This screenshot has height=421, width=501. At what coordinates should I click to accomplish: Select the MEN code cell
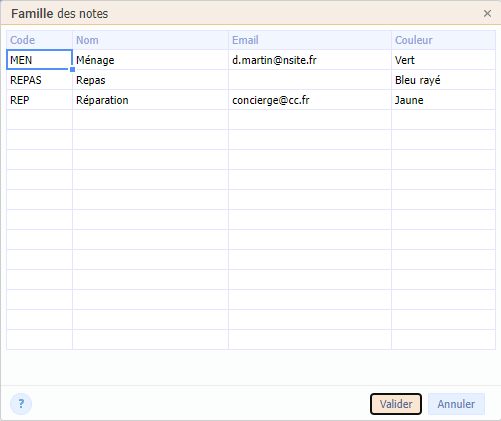(x=39, y=60)
